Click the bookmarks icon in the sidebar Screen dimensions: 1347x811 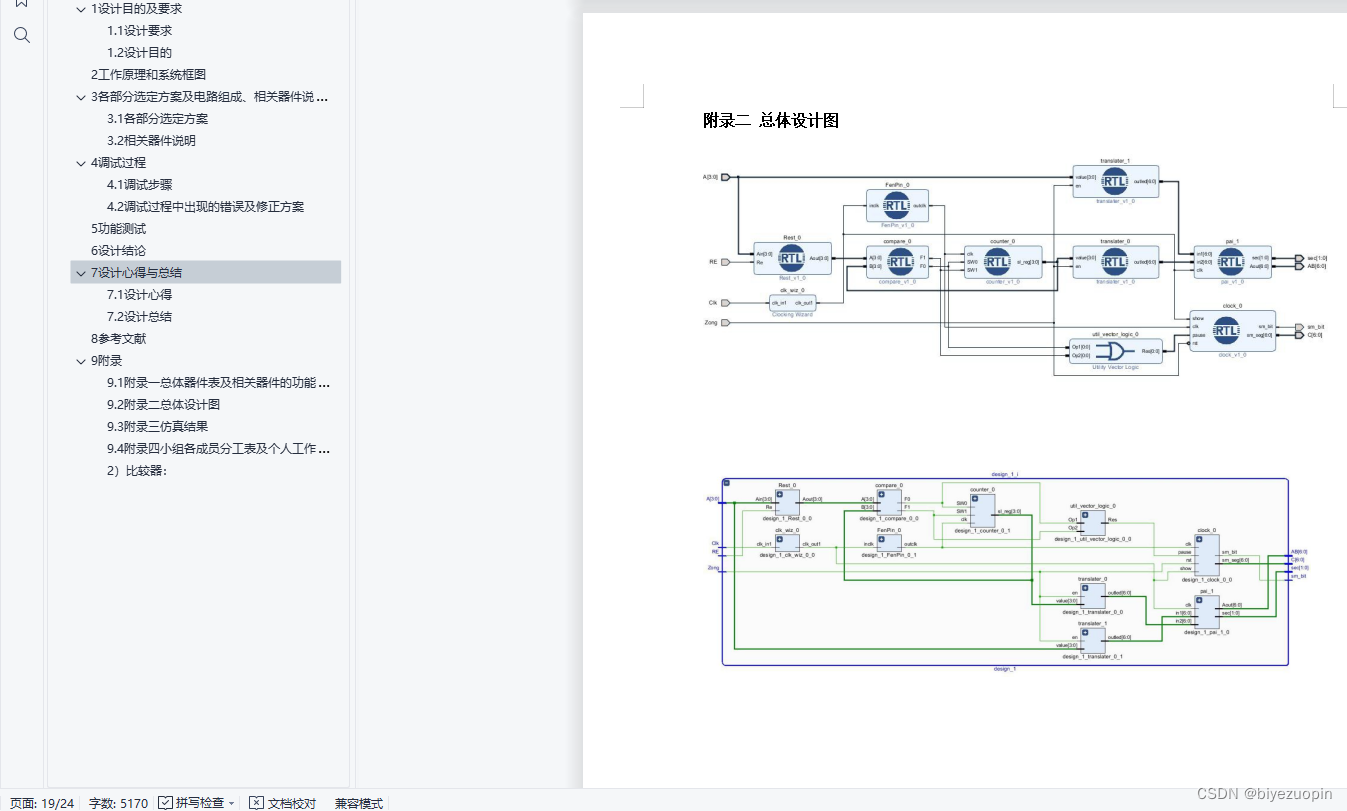[21, 5]
